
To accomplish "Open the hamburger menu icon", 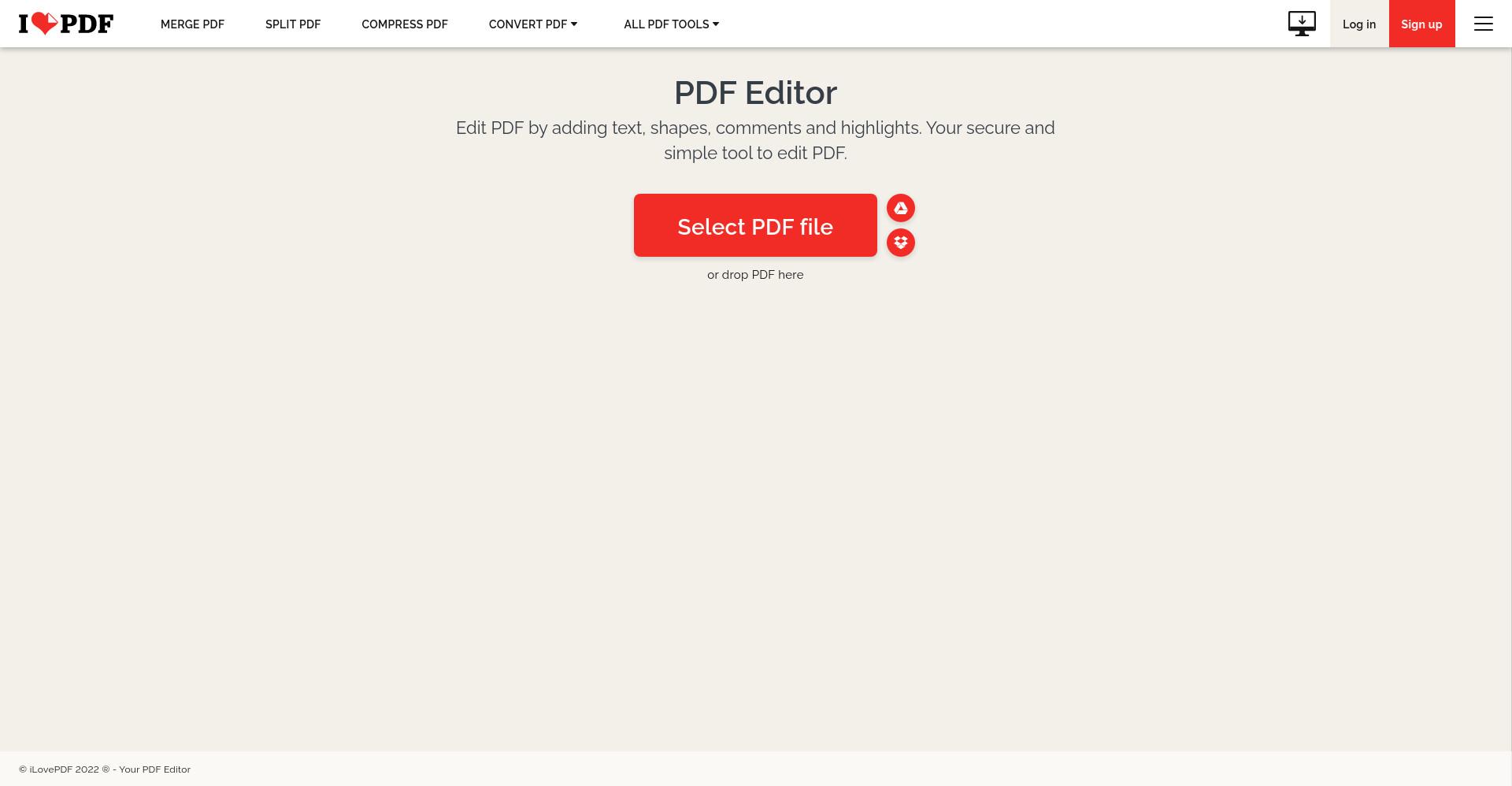I will (1484, 24).
